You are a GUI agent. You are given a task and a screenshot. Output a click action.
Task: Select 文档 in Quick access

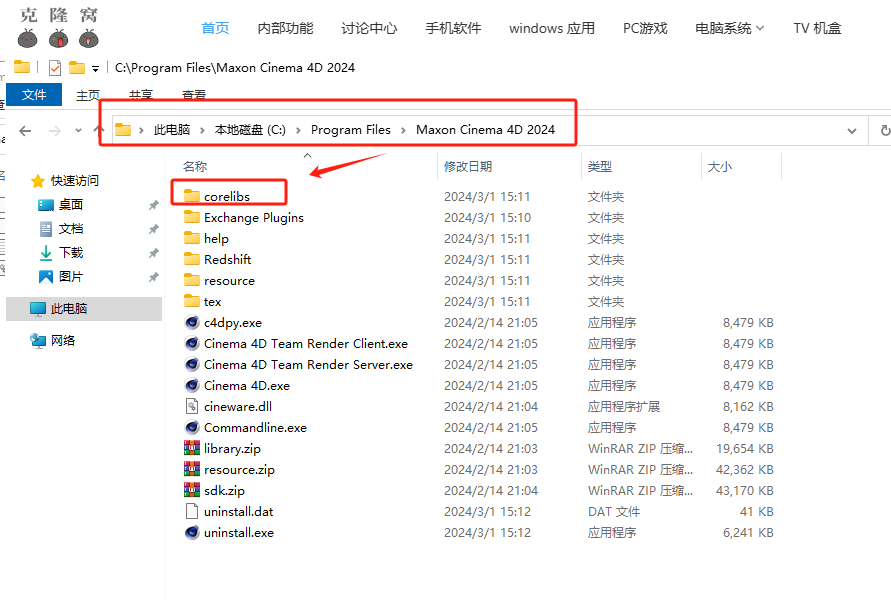click(71, 229)
